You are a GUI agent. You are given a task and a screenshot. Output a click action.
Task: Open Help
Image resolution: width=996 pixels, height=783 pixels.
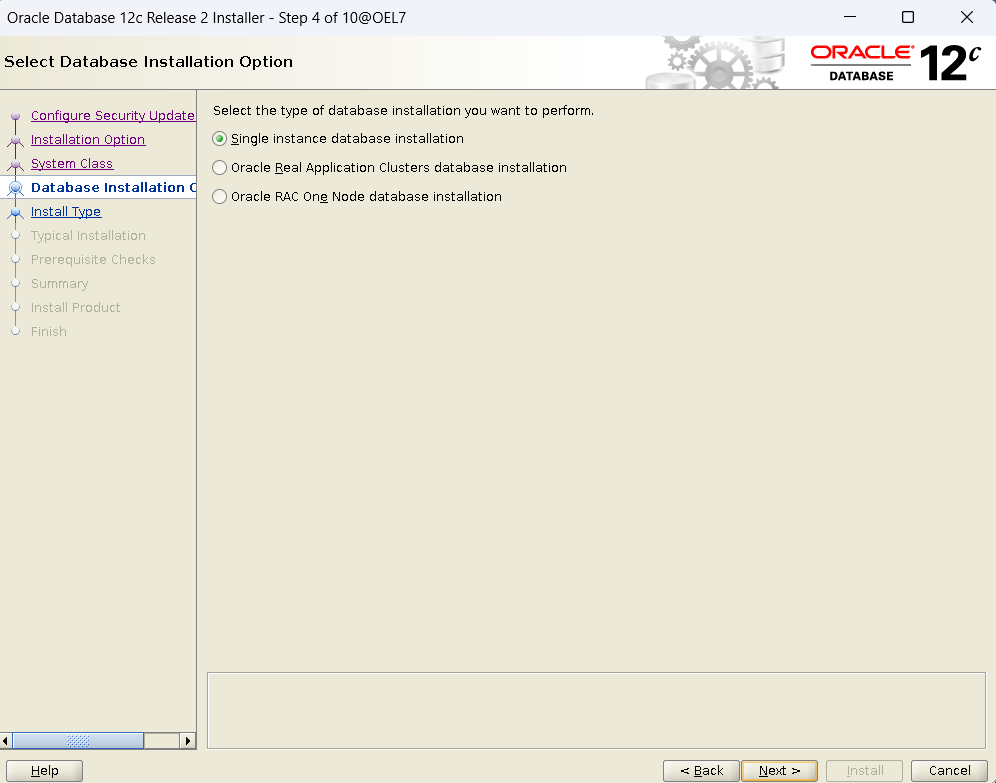coord(44,770)
